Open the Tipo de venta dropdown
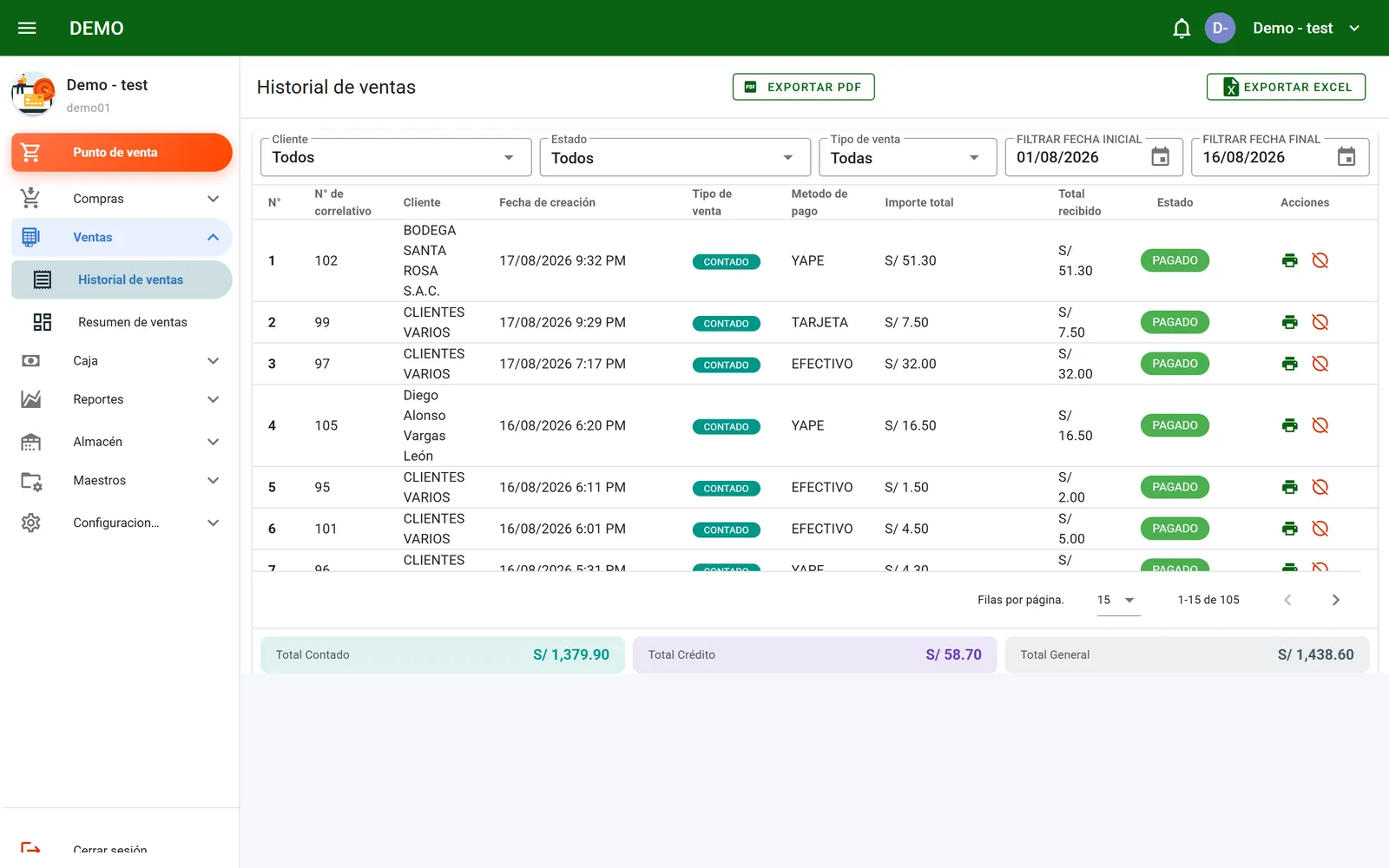1389x868 pixels. 907,157
